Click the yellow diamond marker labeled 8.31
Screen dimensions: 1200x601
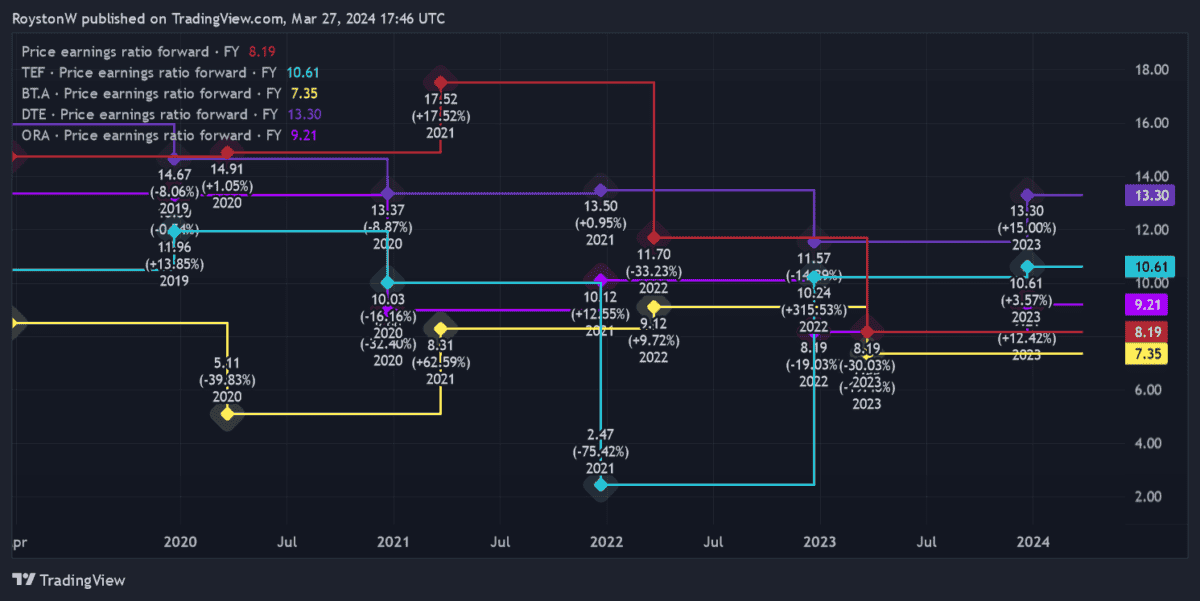point(440,328)
